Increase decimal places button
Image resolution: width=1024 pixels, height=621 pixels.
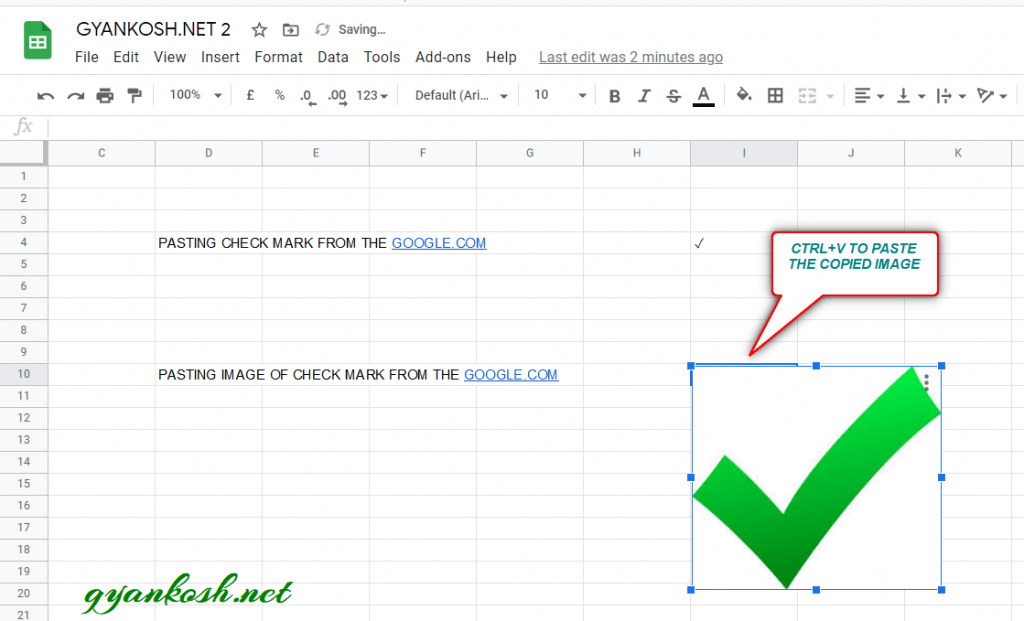338,96
